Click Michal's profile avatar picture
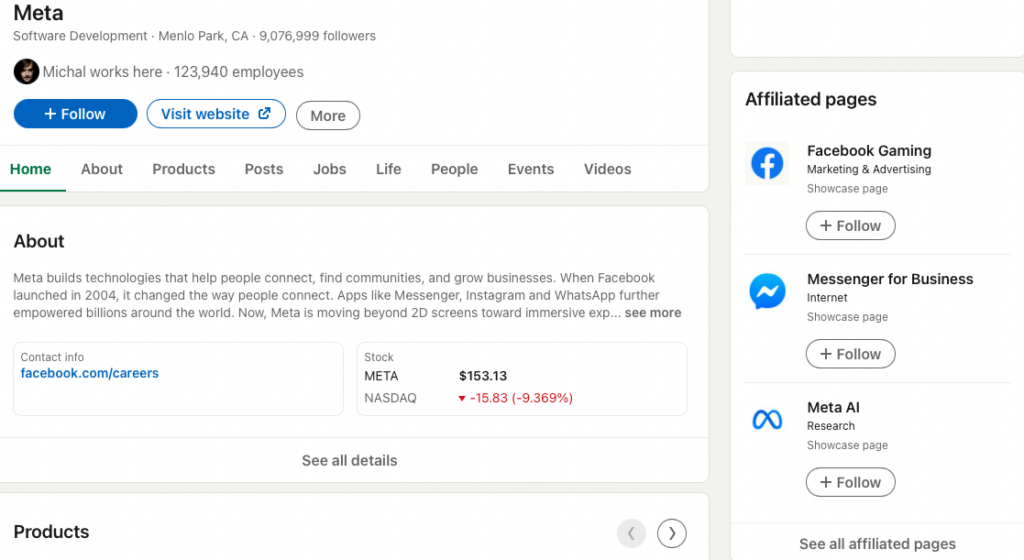 pyautogui.click(x=26, y=72)
